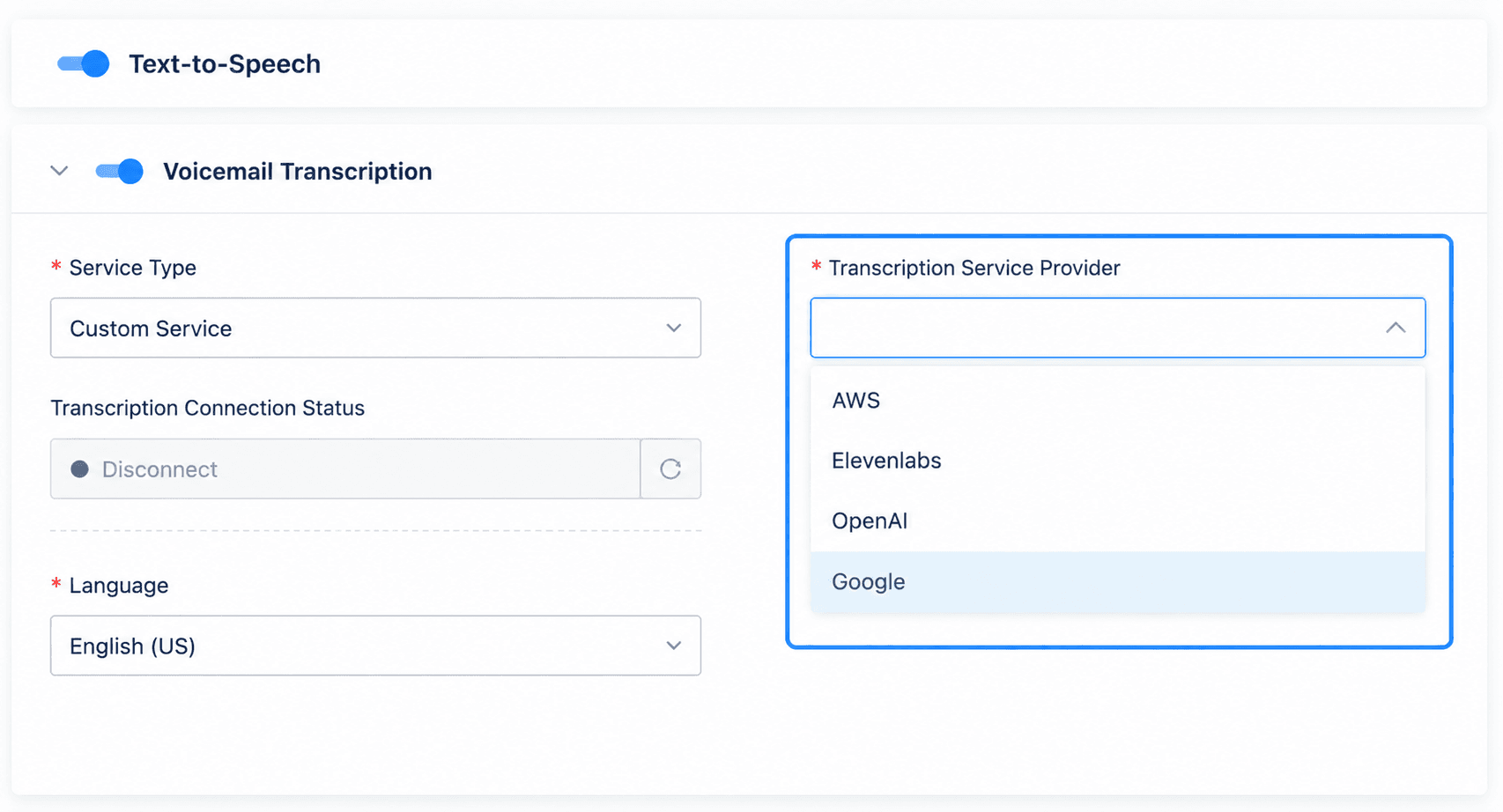The image size is (1503, 812).
Task: Select the Google provider option
Action: [1117, 581]
